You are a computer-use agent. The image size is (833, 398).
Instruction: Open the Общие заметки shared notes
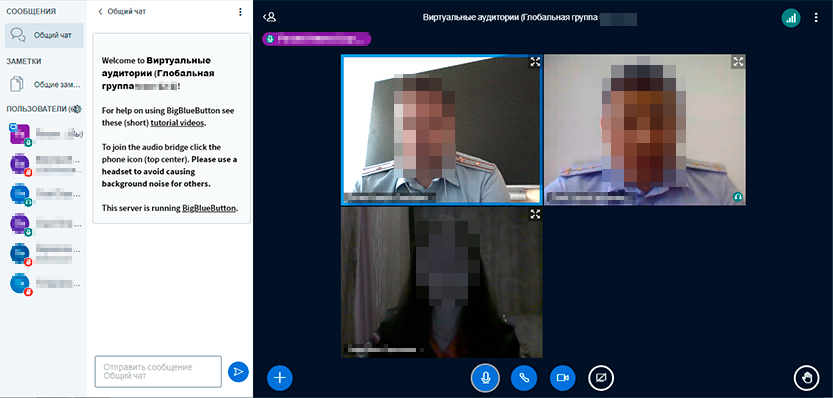(44, 84)
